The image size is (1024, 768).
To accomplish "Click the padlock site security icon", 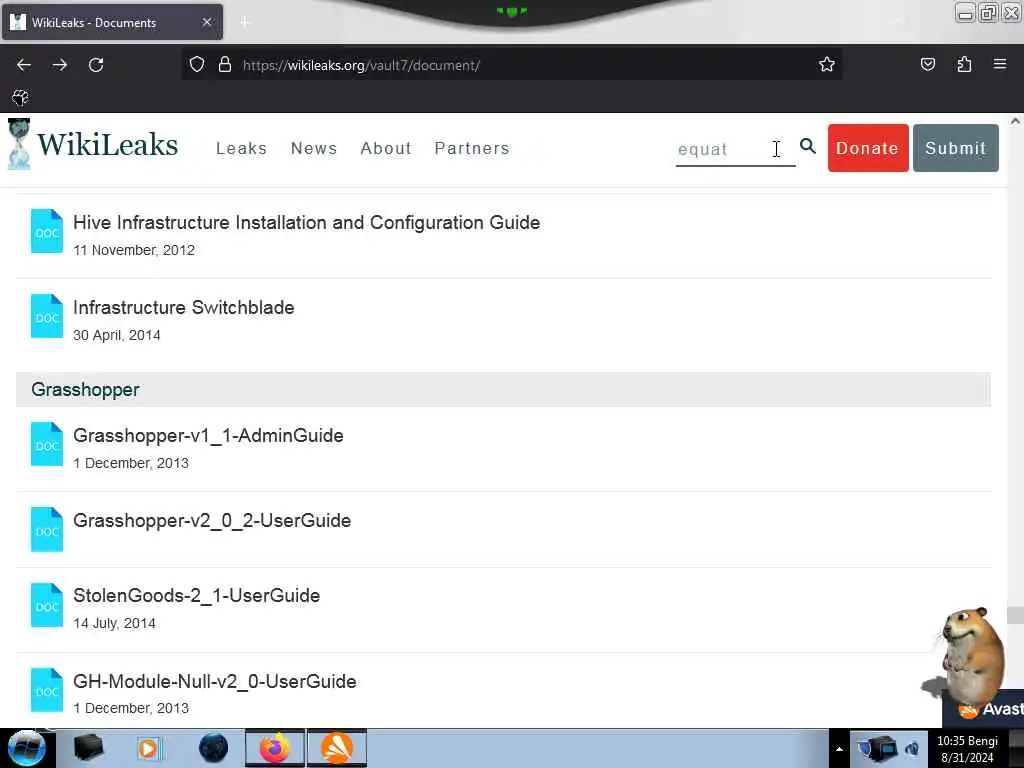I will tap(225, 65).
